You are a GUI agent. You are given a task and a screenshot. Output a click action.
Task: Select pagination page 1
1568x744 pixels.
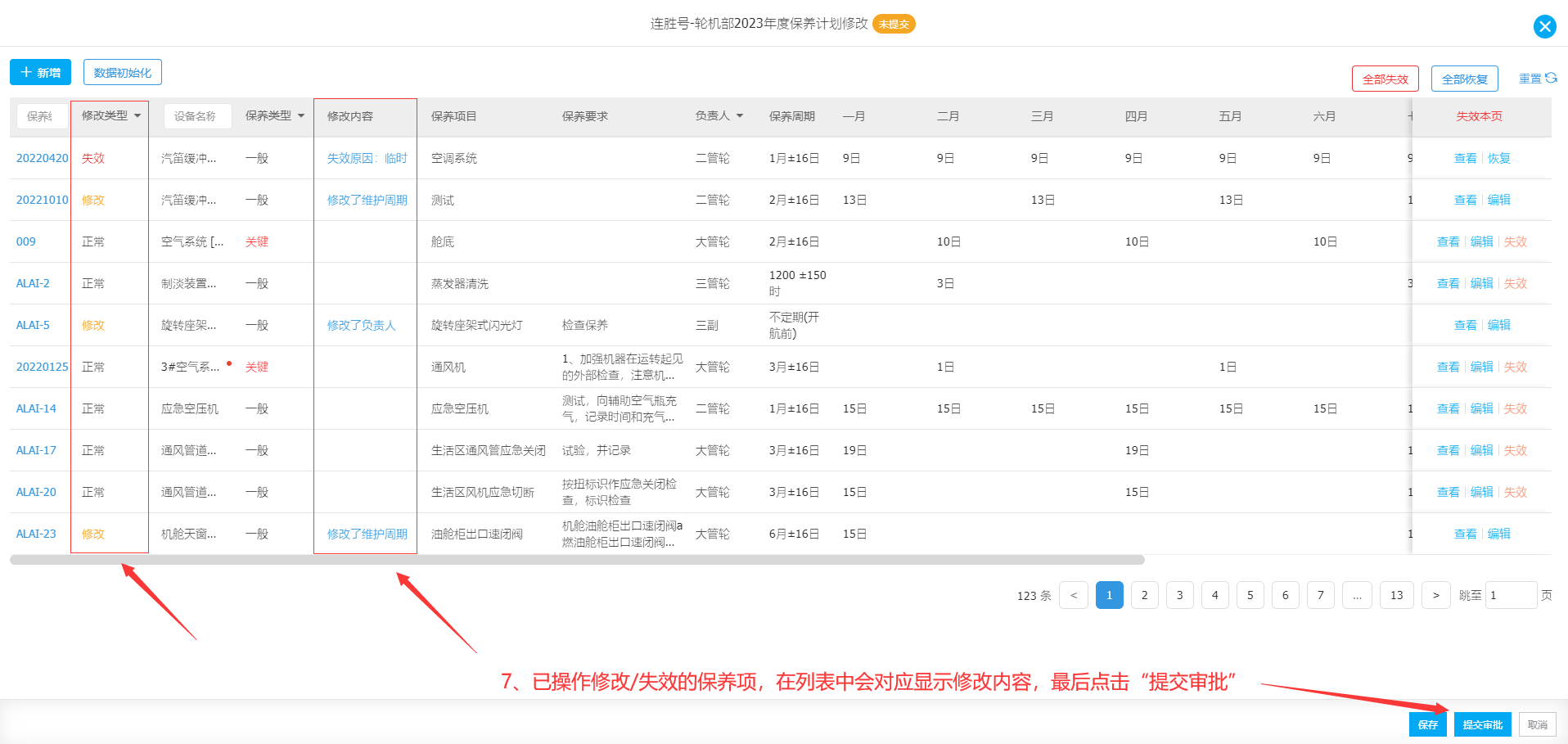(1109, 595)
